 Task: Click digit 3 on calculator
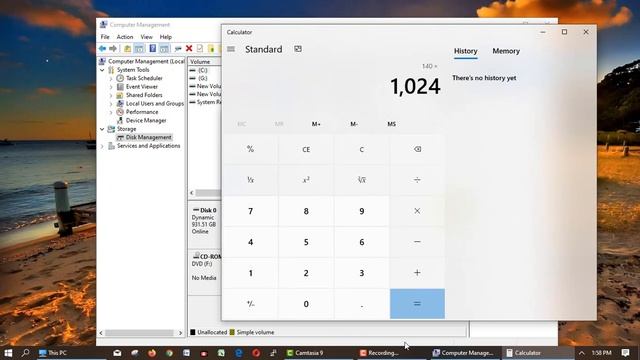click(362, 273)
